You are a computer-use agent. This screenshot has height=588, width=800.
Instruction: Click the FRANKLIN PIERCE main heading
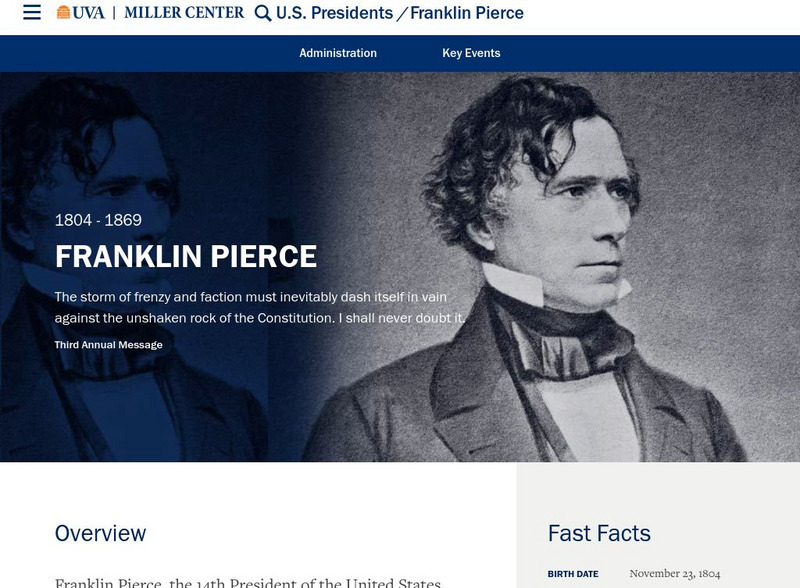click(x=185, y=257)
